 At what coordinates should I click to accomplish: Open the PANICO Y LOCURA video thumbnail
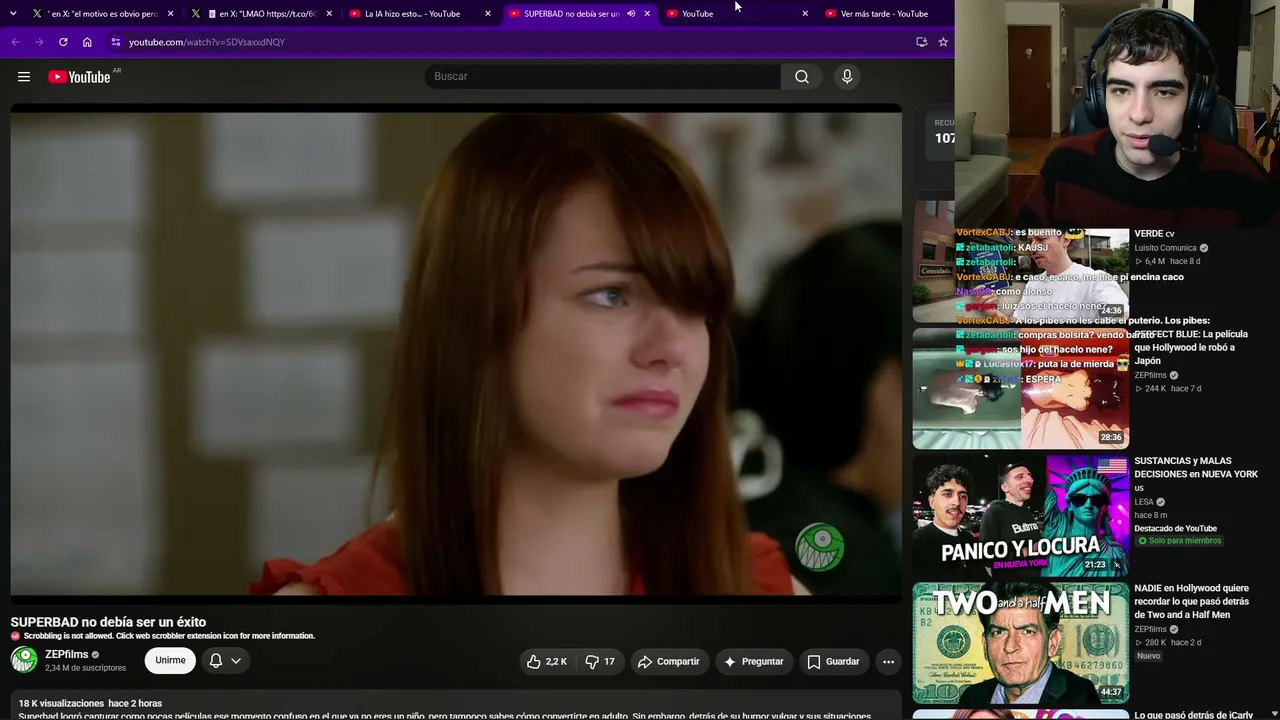click(1021, 516)
